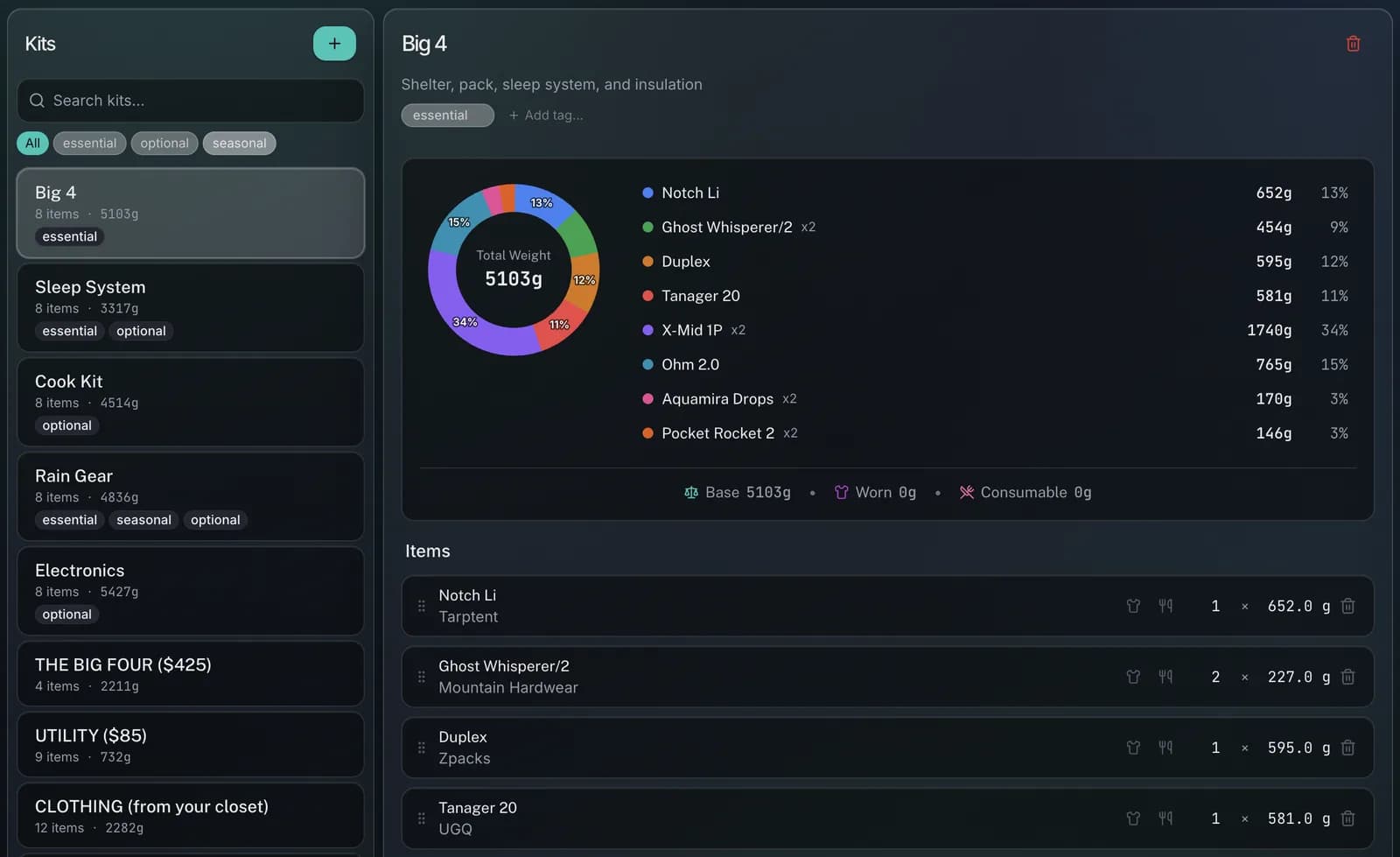
Task: Click the Total Weight 5103g chart center
Action: (x=514, y=270)
